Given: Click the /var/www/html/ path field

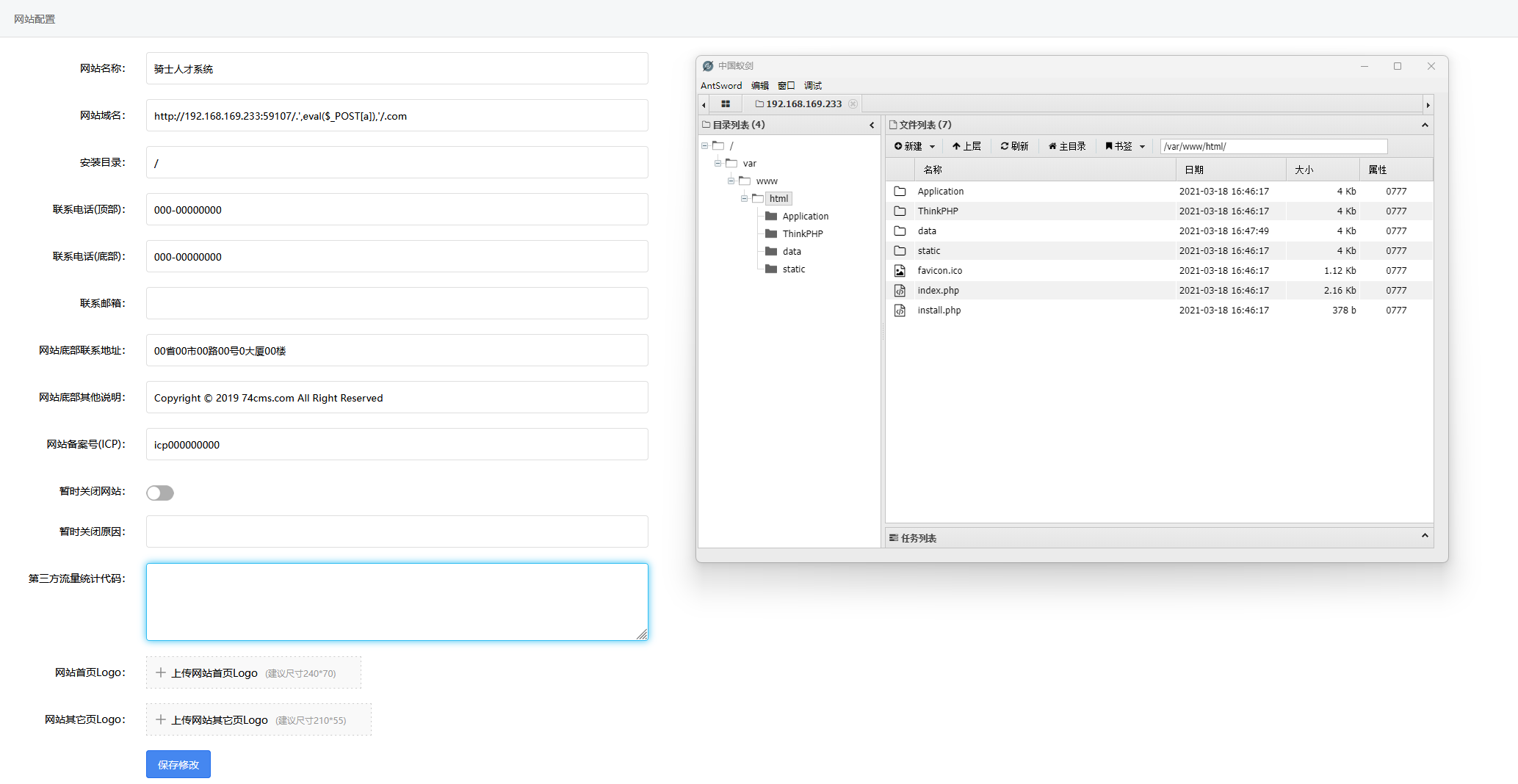Looking at the screenshot, I should pyautogui.click(x=1273, y=147).
